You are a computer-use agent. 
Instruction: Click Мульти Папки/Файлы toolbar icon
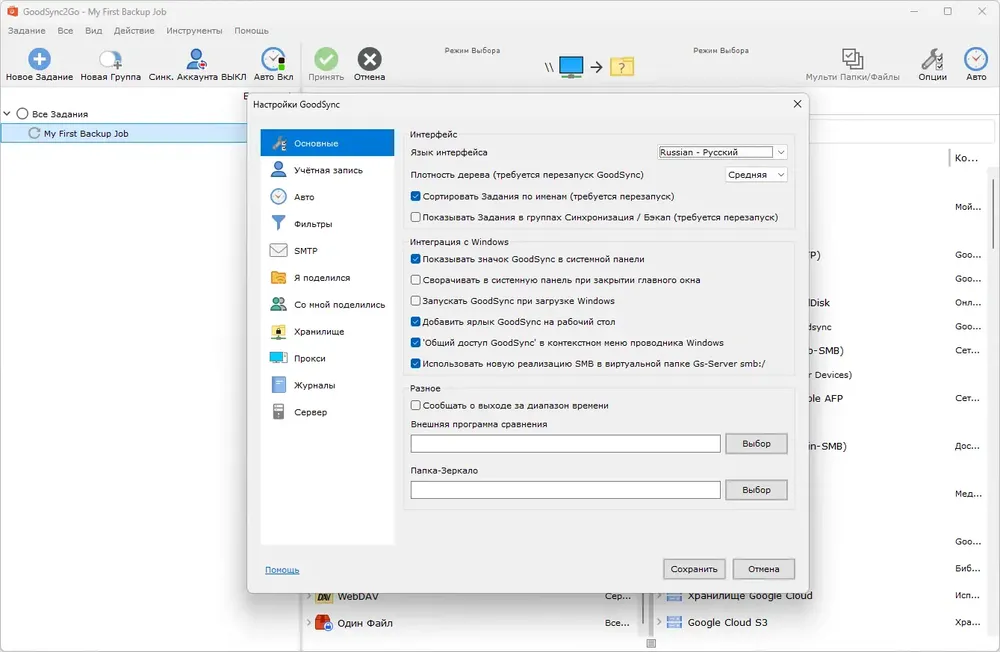coord(852,59)
